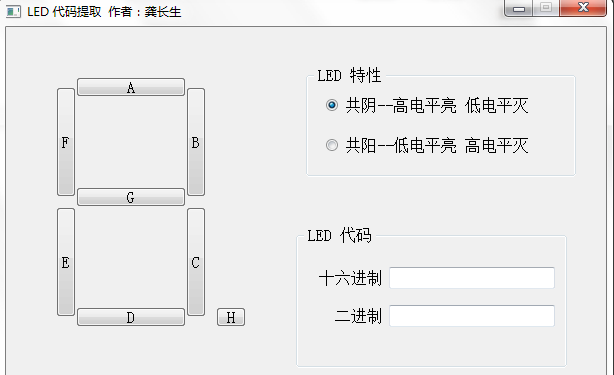
Task: Toggle LED segment C button
Action: [196, 262]
